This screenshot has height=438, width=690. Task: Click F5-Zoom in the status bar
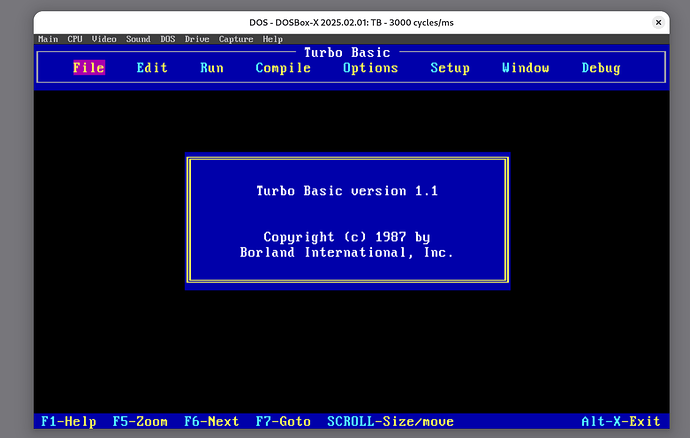point(140,422)
